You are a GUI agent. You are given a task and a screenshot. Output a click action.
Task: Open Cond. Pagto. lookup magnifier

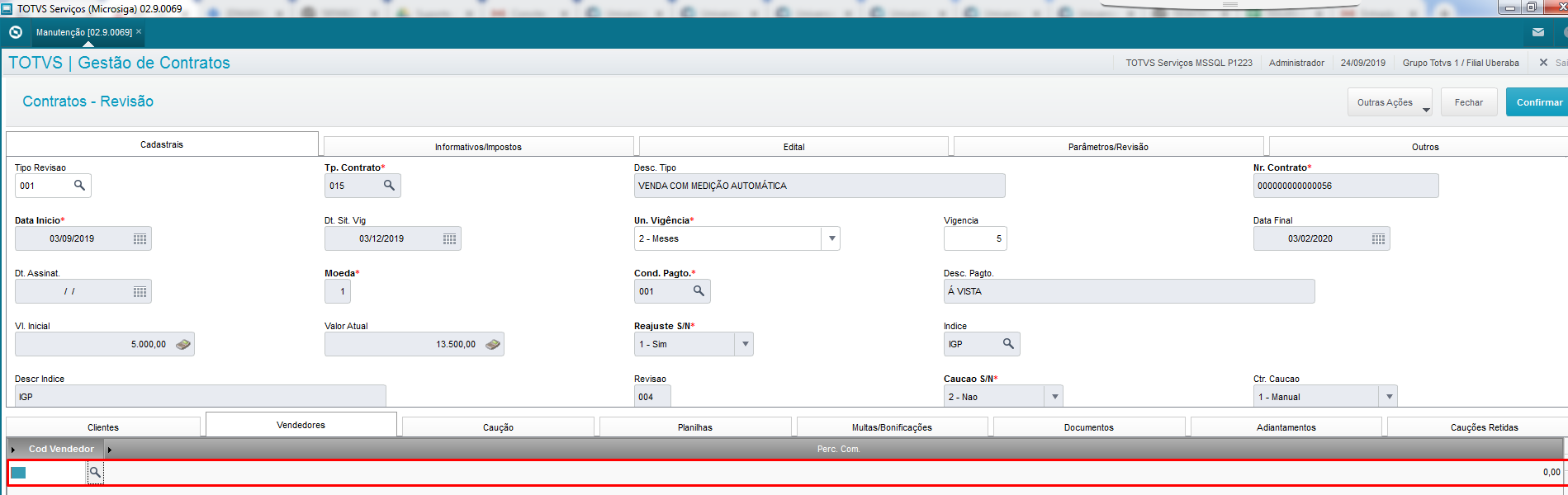click(699, 291)
